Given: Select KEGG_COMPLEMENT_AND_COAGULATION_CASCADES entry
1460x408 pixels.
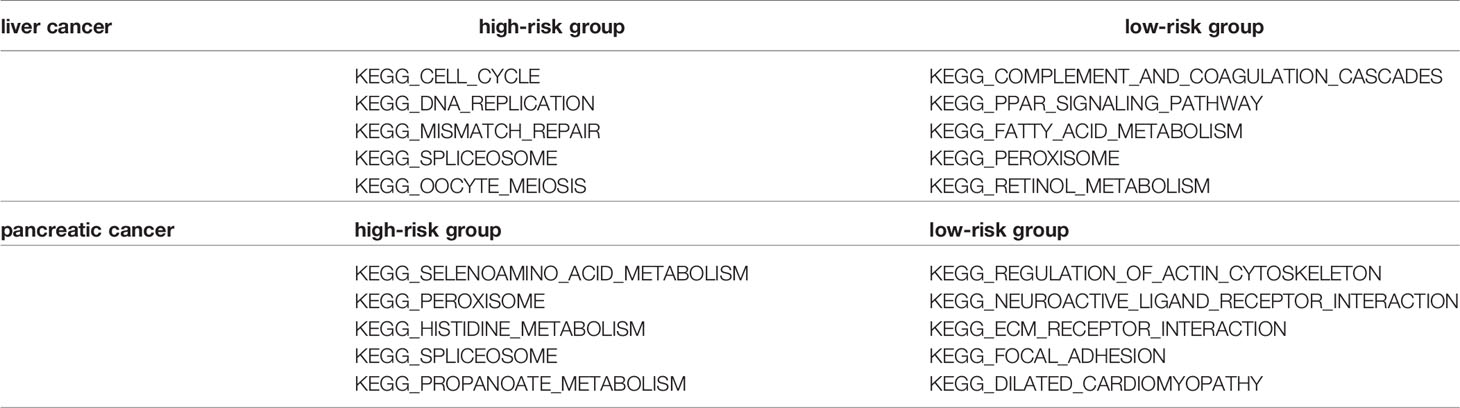Looking at the screenshot, I should pos(1186,77).
